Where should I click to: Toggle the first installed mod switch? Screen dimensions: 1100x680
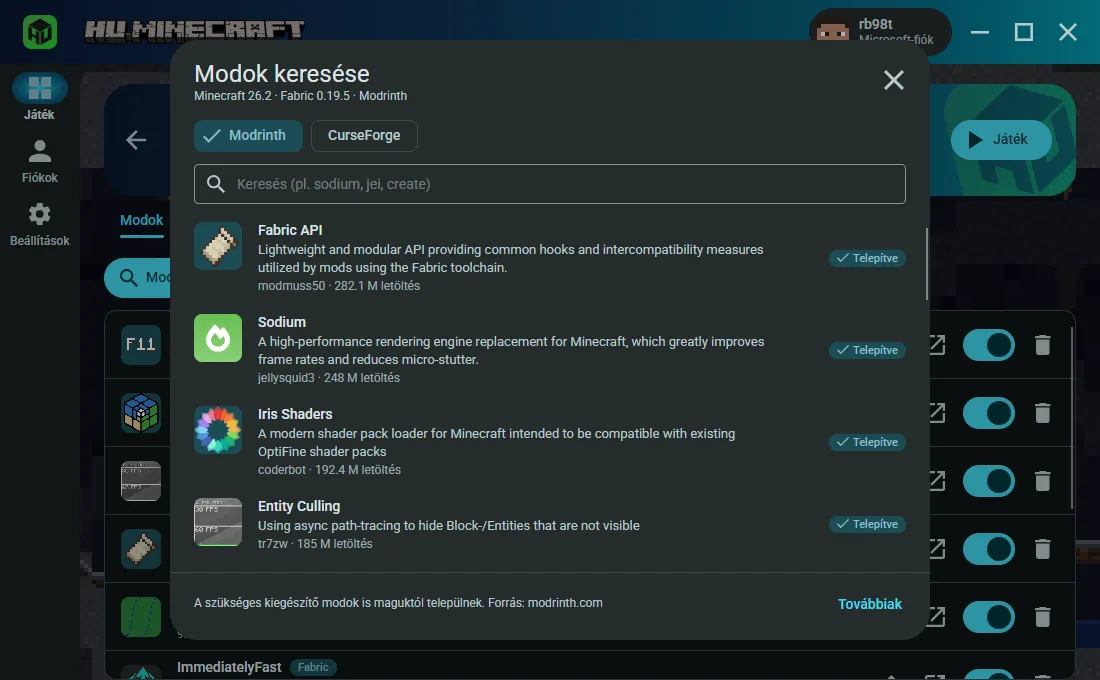point(988,345)
